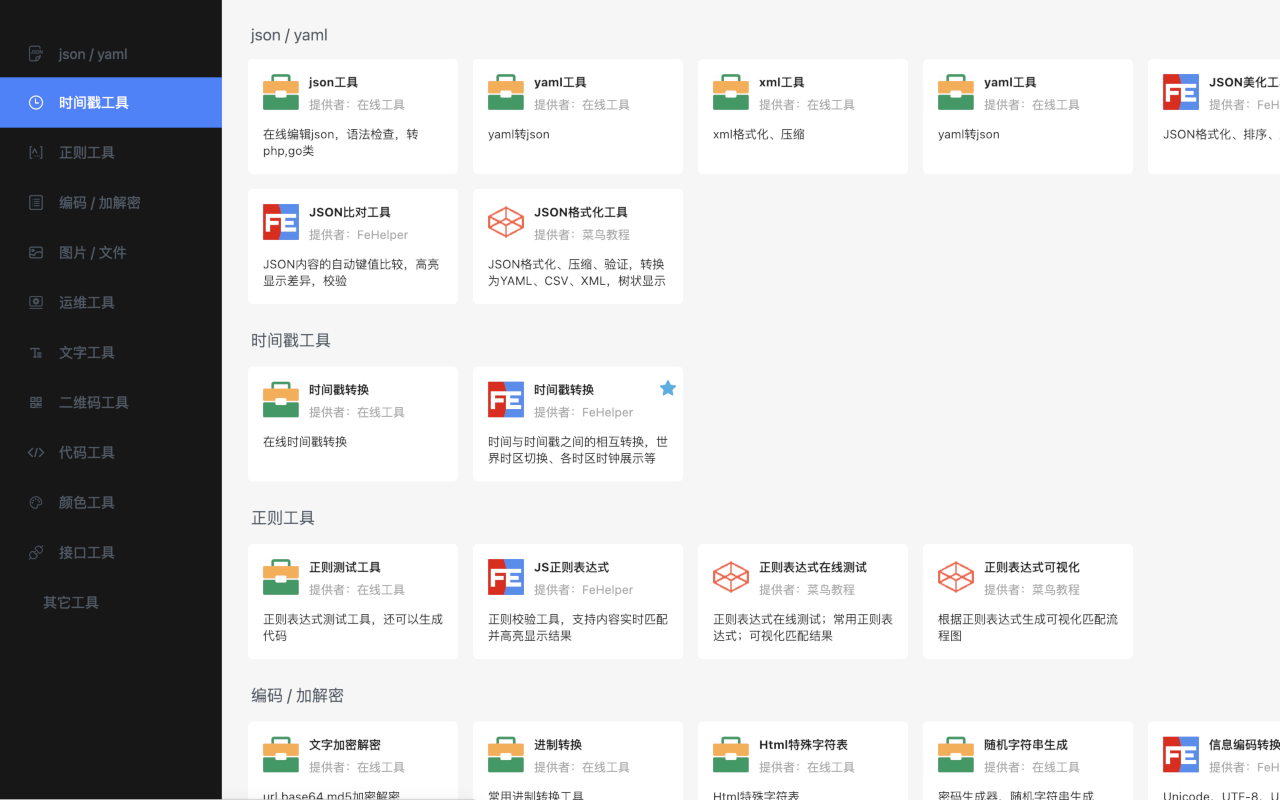The height and width of the screenshot is (800, 1280).
Task: Click the FE icon of JSON比对工具
Action: (281, 222)
